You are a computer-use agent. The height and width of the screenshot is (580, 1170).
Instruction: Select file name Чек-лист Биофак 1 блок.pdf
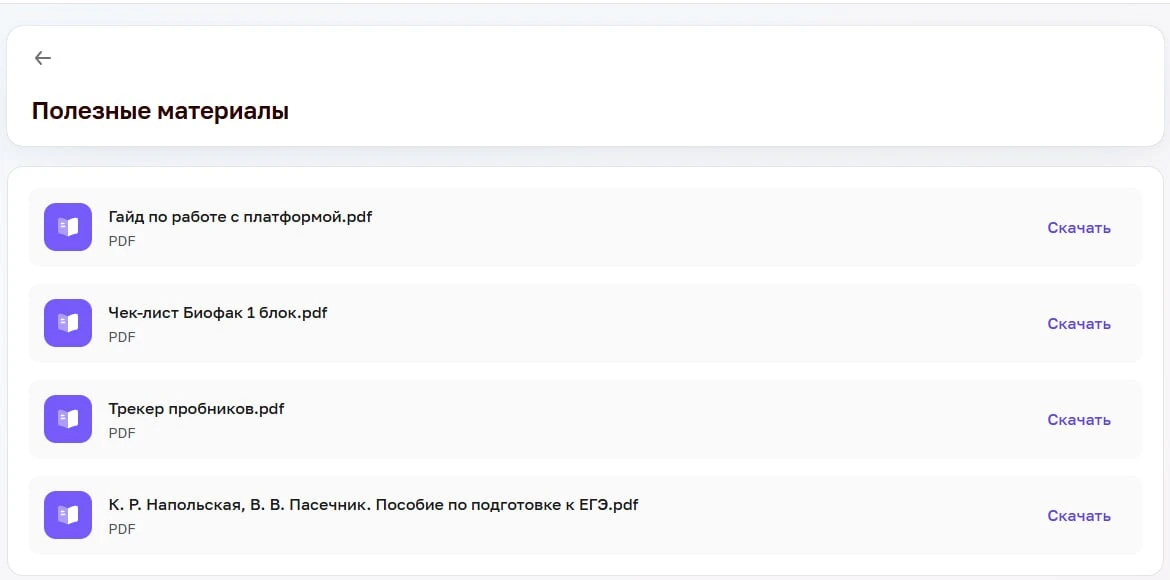[218, 313]
